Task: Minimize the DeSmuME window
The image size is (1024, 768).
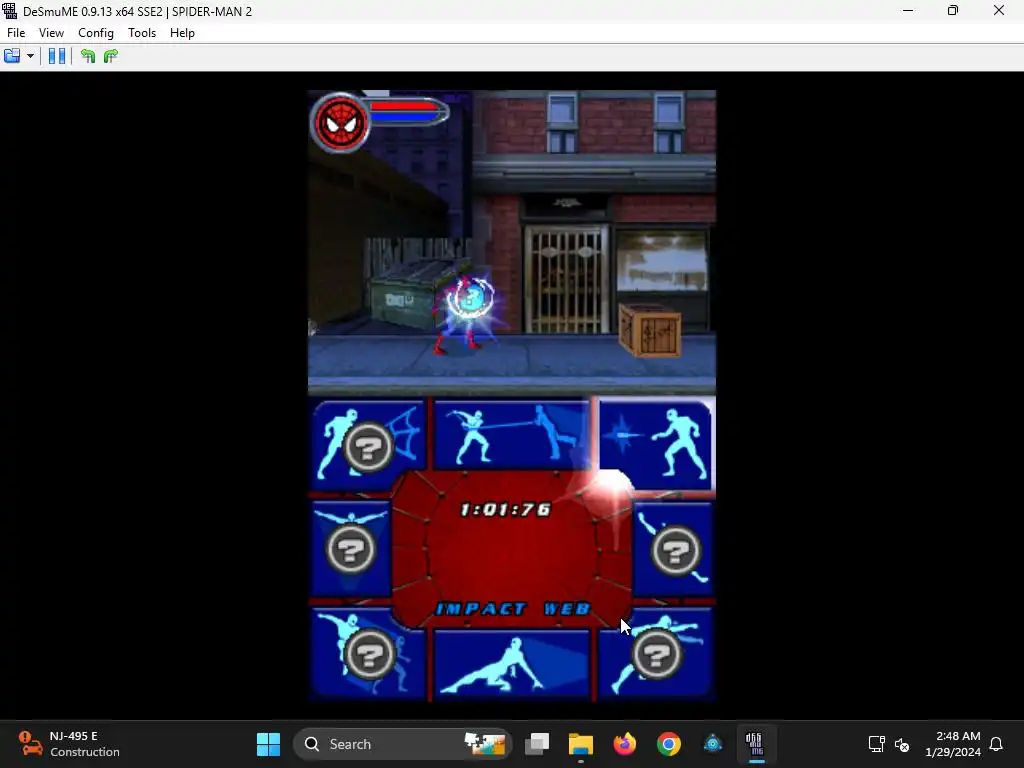Action: pos(908,11)
